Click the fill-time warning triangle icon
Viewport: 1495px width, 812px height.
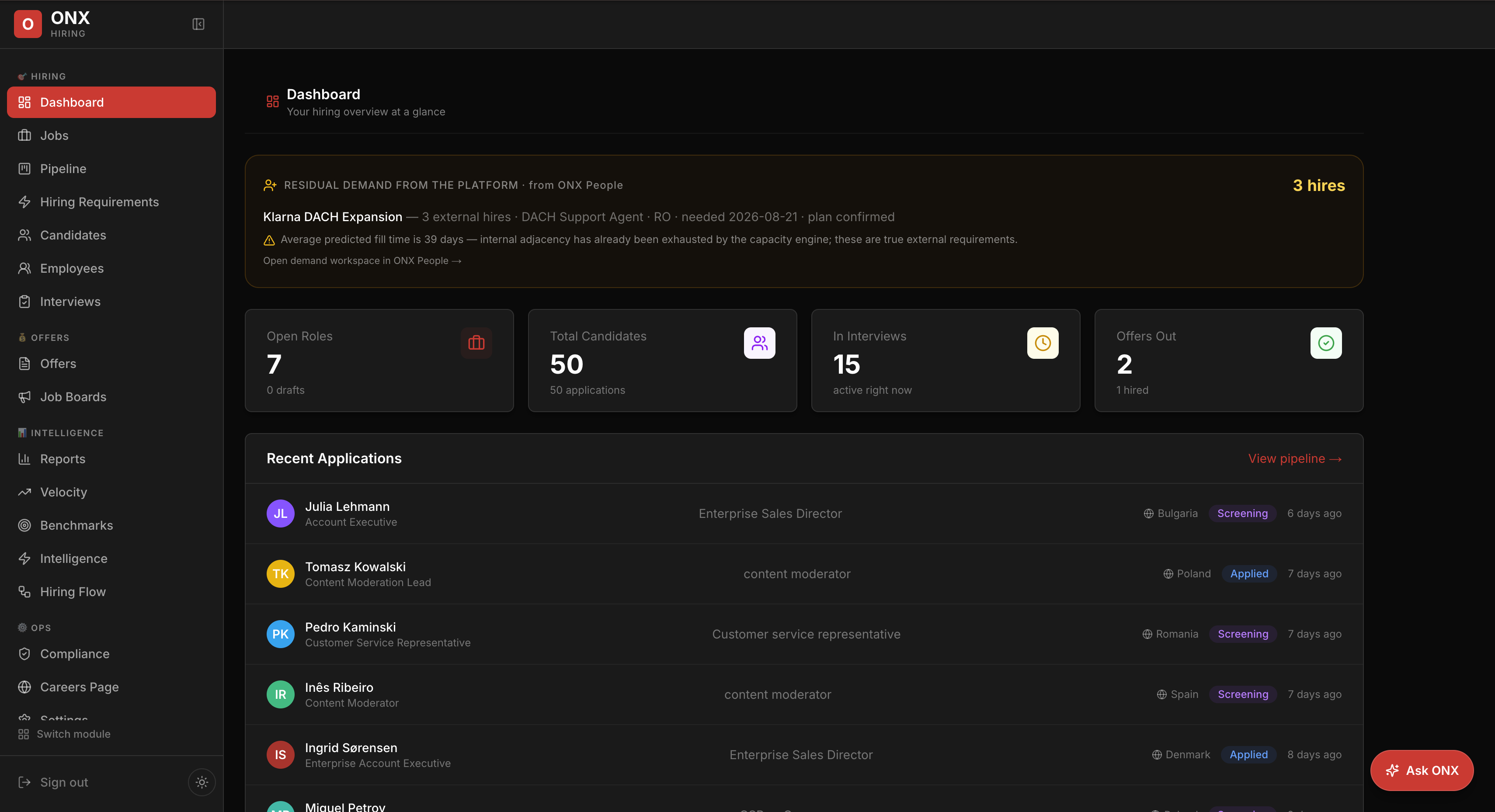pyautogui.click(x=269, y=240)
